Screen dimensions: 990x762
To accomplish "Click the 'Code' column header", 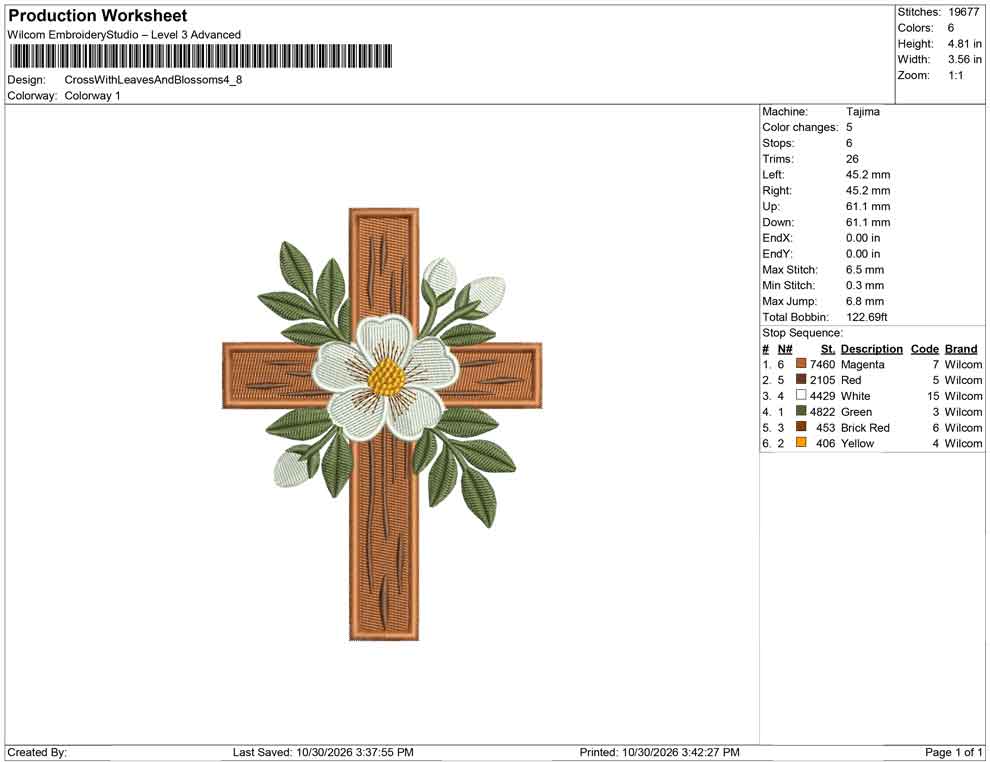I will click(924, 348).
